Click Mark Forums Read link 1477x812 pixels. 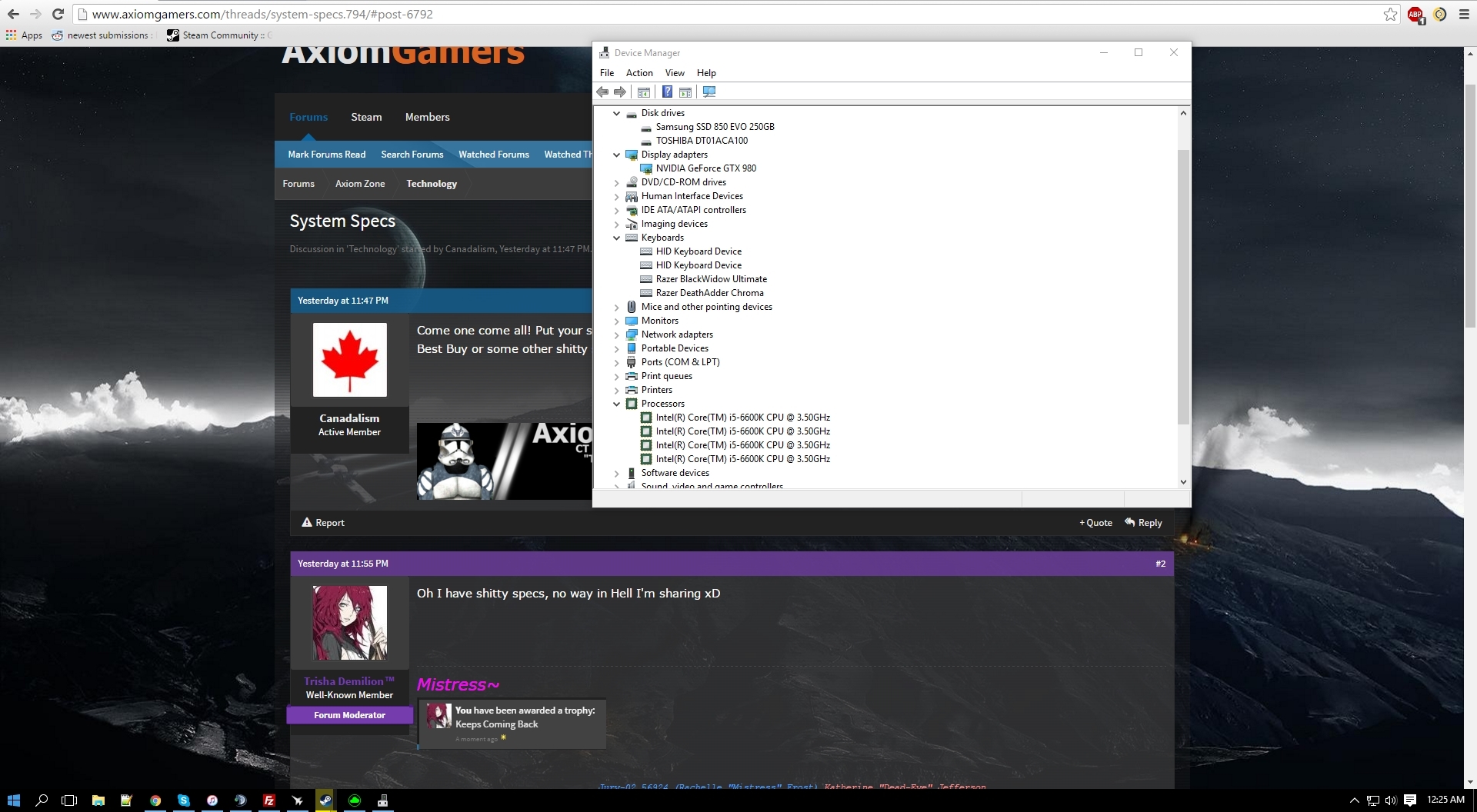[326, 155]
